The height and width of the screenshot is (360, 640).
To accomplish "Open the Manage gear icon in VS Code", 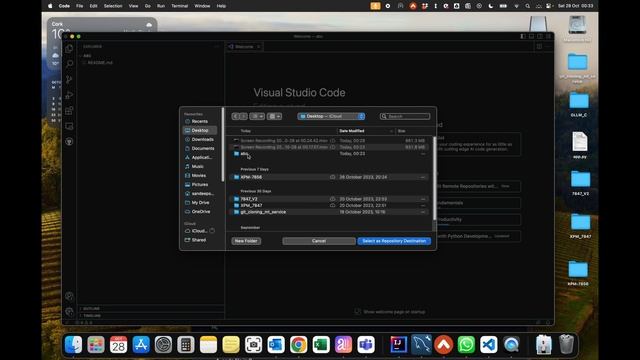I will [x=69, y=312].
